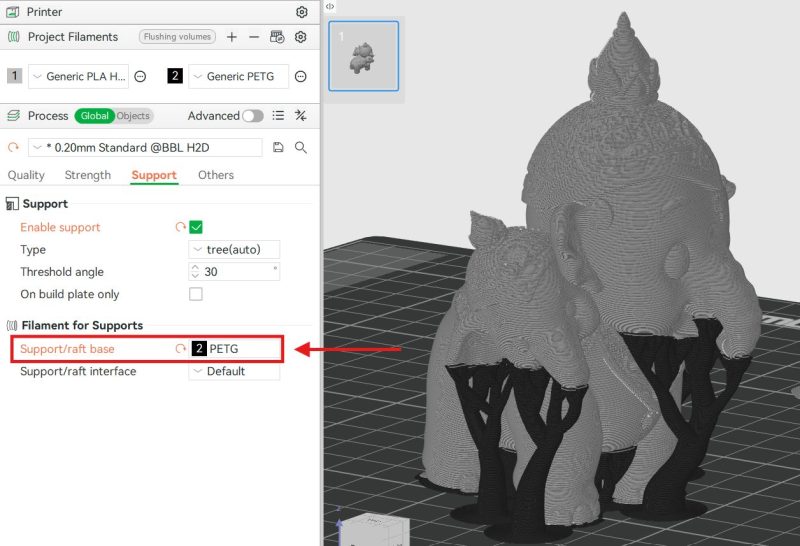Uncheck the Enable support checkbox
This screenshot has height=546, width=800.
[196, 227]
